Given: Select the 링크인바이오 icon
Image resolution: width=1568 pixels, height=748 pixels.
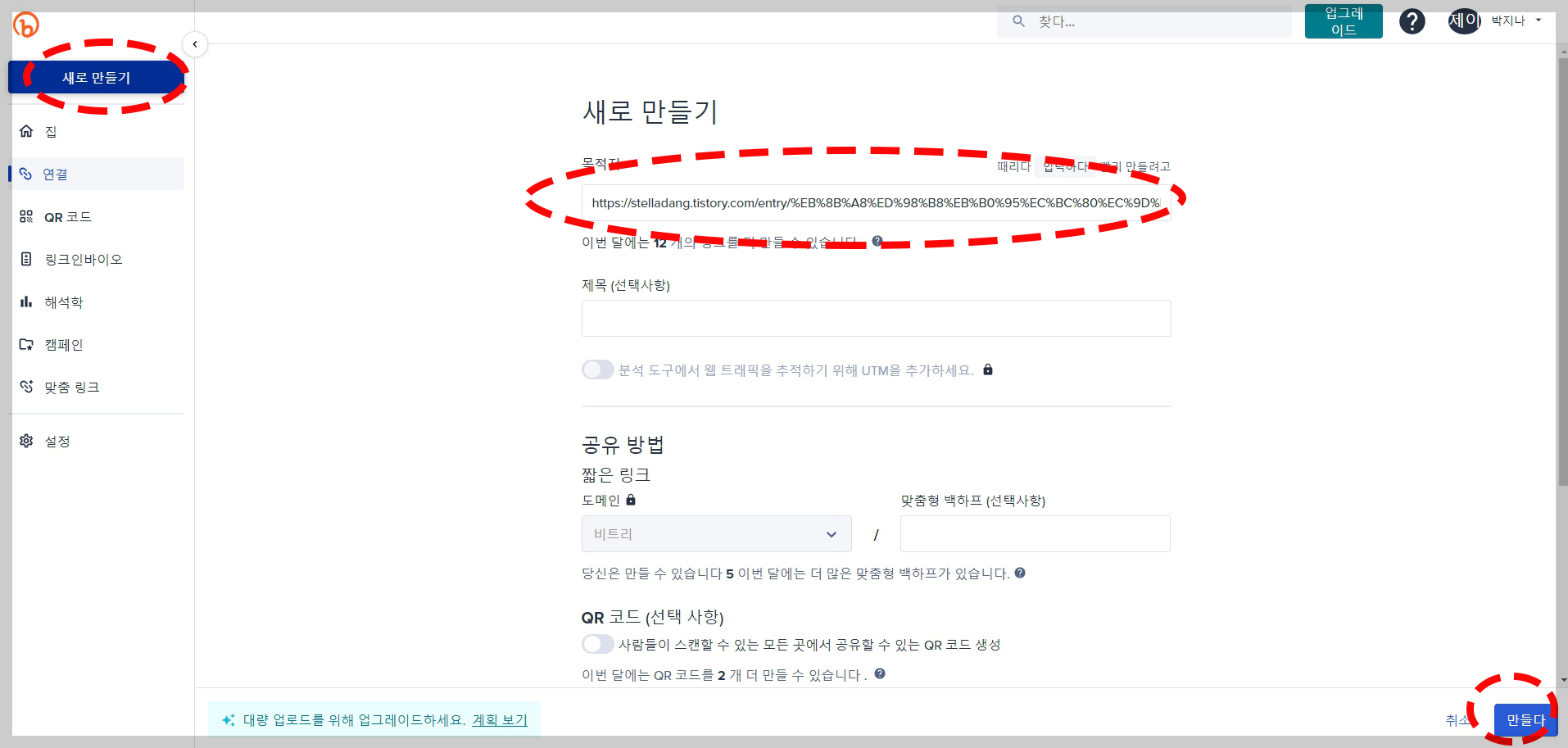Looking at the screenshot, I should [x=25, y=259].
